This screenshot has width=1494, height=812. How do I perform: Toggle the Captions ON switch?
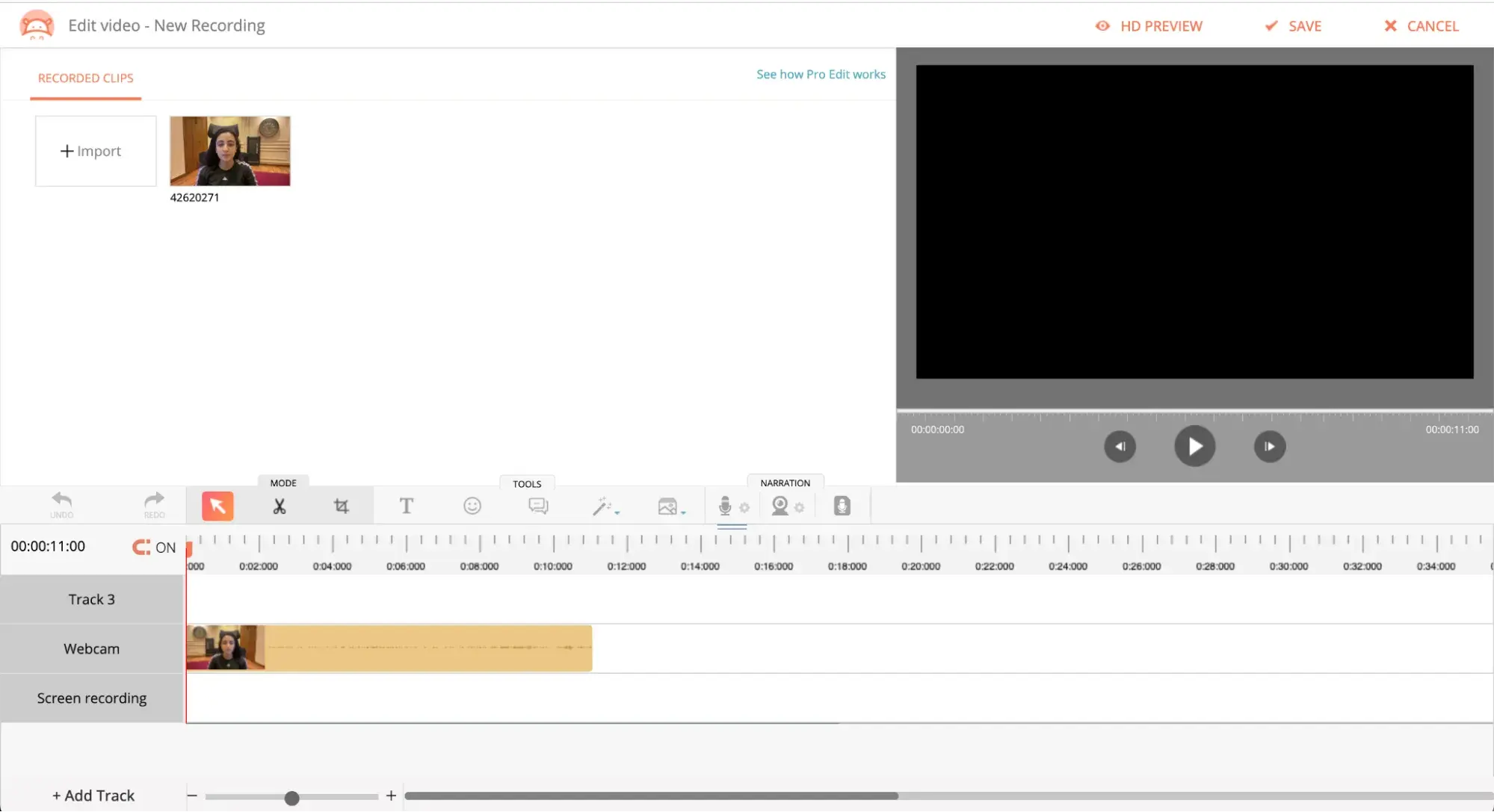(153, 547)
